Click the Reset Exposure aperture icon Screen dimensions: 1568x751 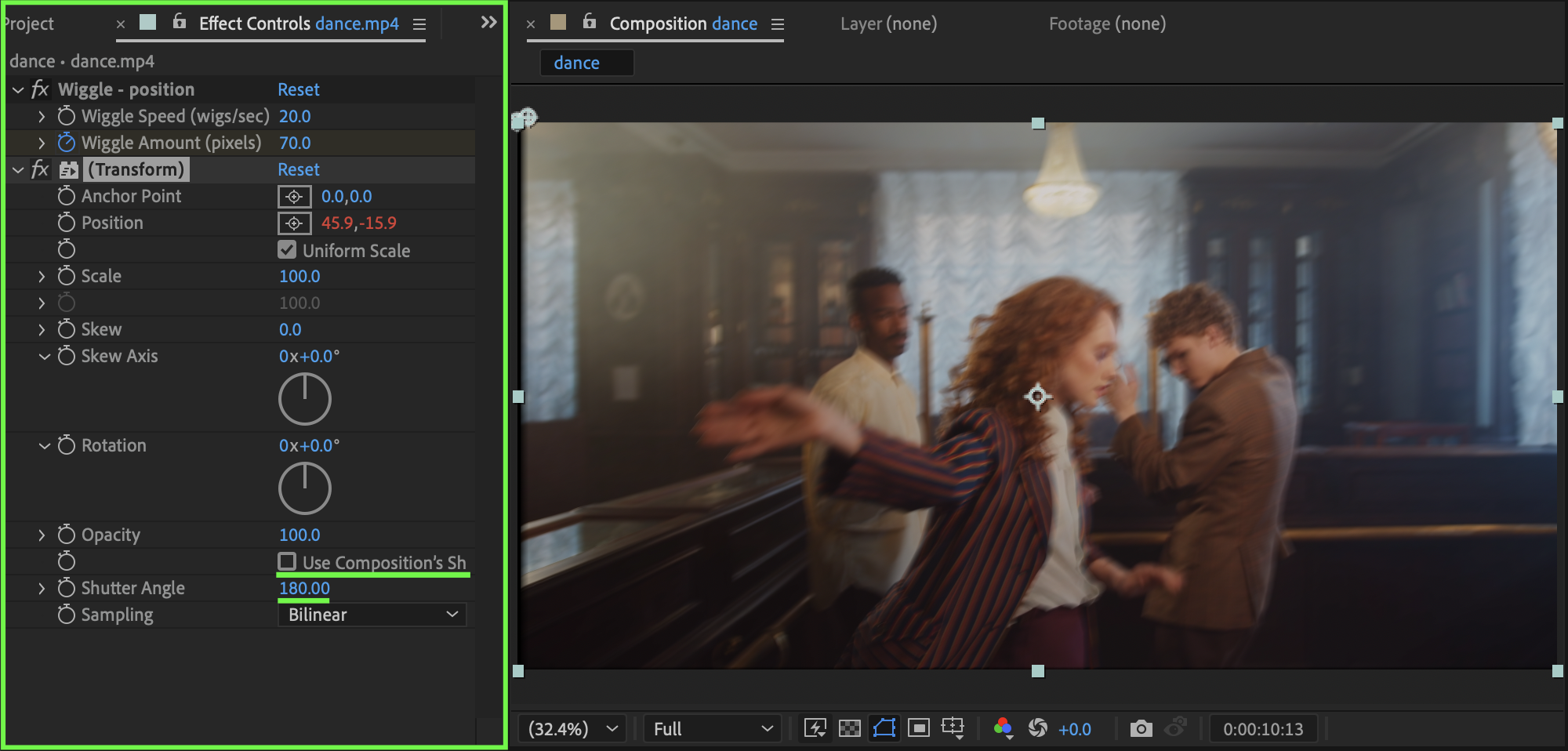tap(1038, 728)
